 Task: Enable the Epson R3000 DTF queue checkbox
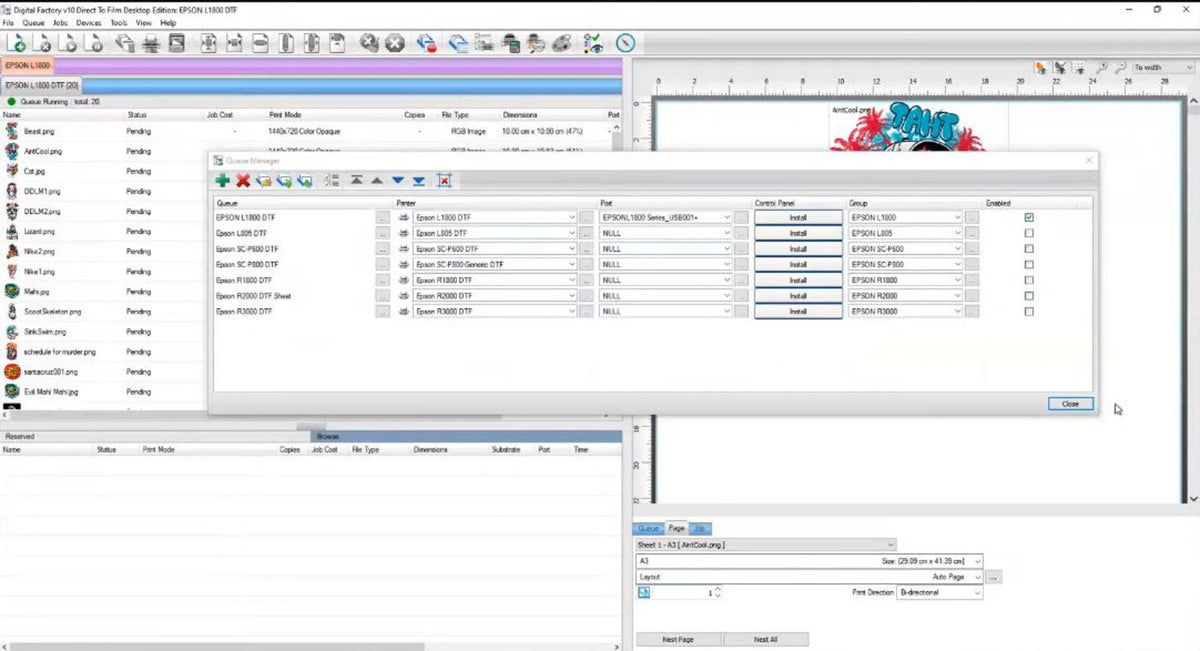[1029, 312]
